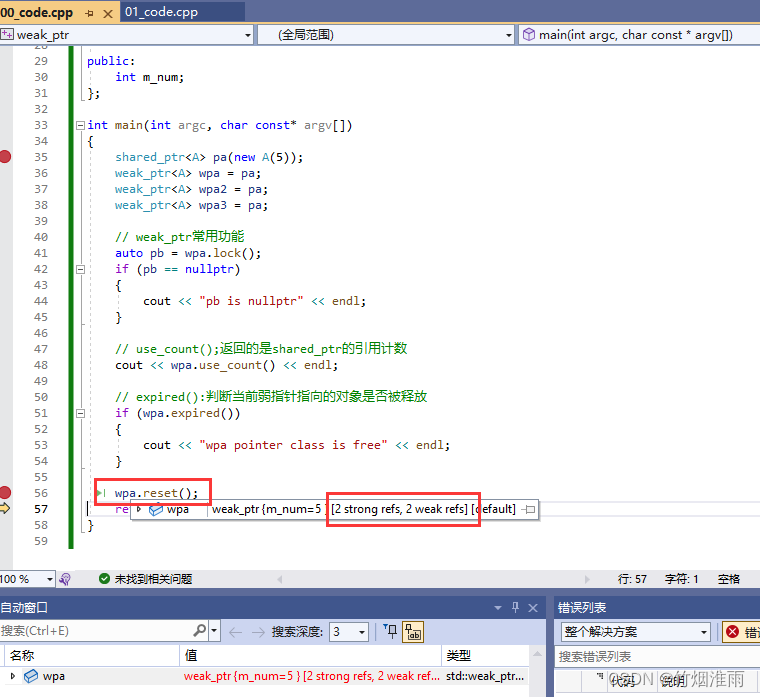
Task: Focus the 搜索(Ctrl+E) search box
Action: coord(96,631)
